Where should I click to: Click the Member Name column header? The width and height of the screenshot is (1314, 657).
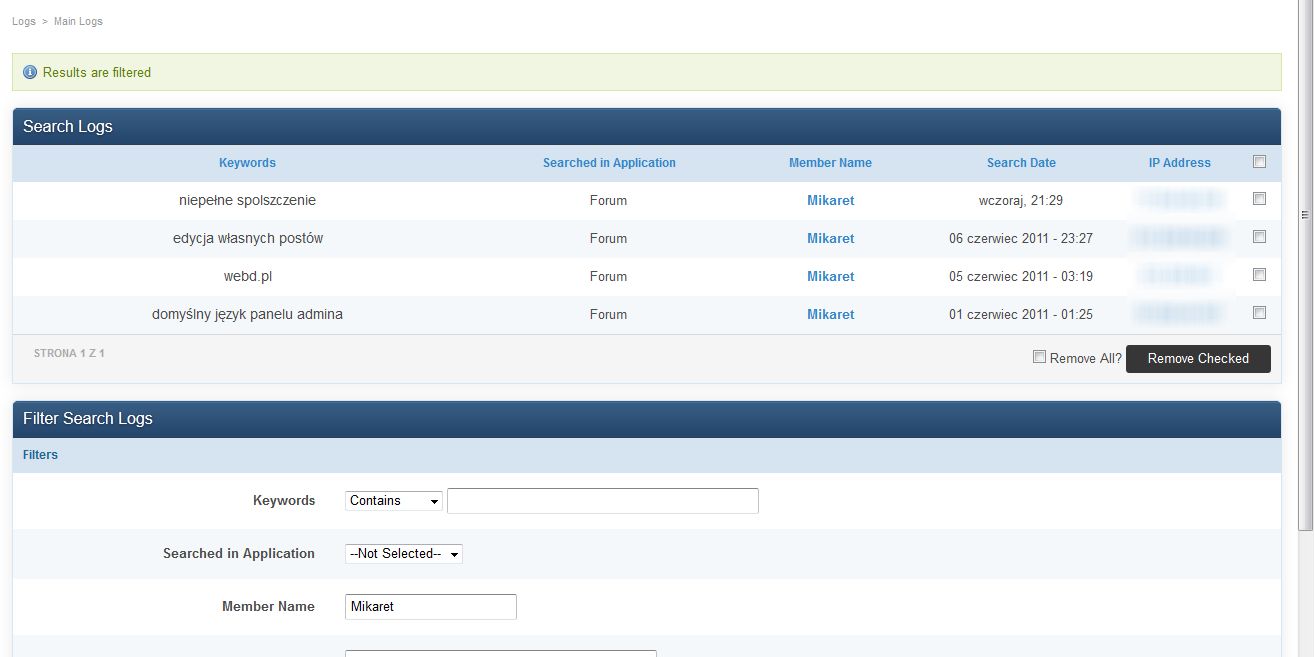[x=830, y=163]
